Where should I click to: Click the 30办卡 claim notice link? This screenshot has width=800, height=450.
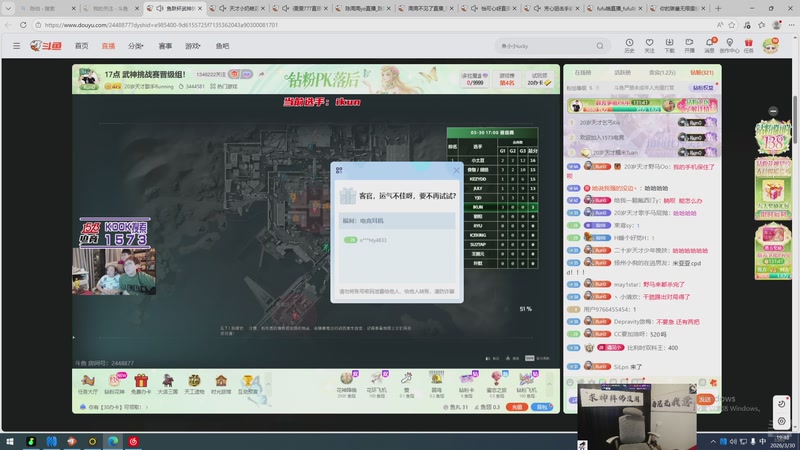(x=115, y=407)
